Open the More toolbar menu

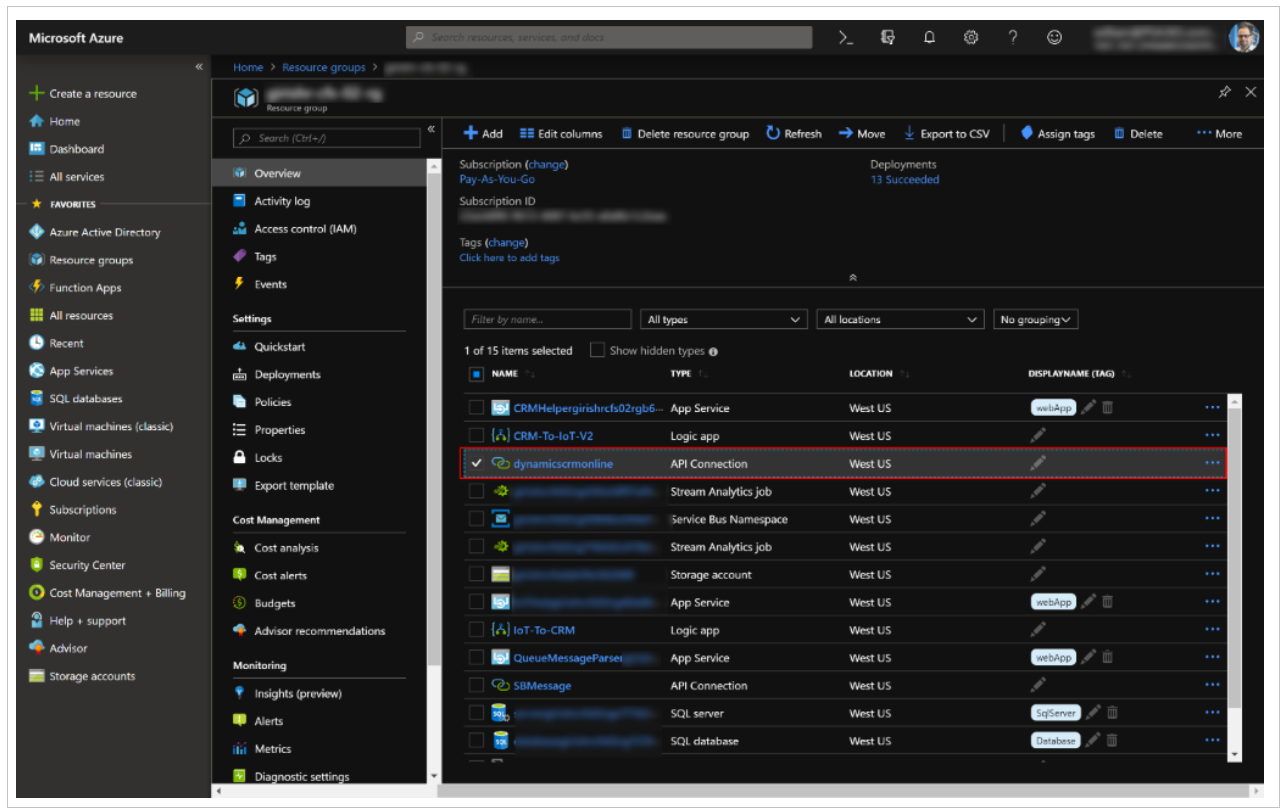1219,134
